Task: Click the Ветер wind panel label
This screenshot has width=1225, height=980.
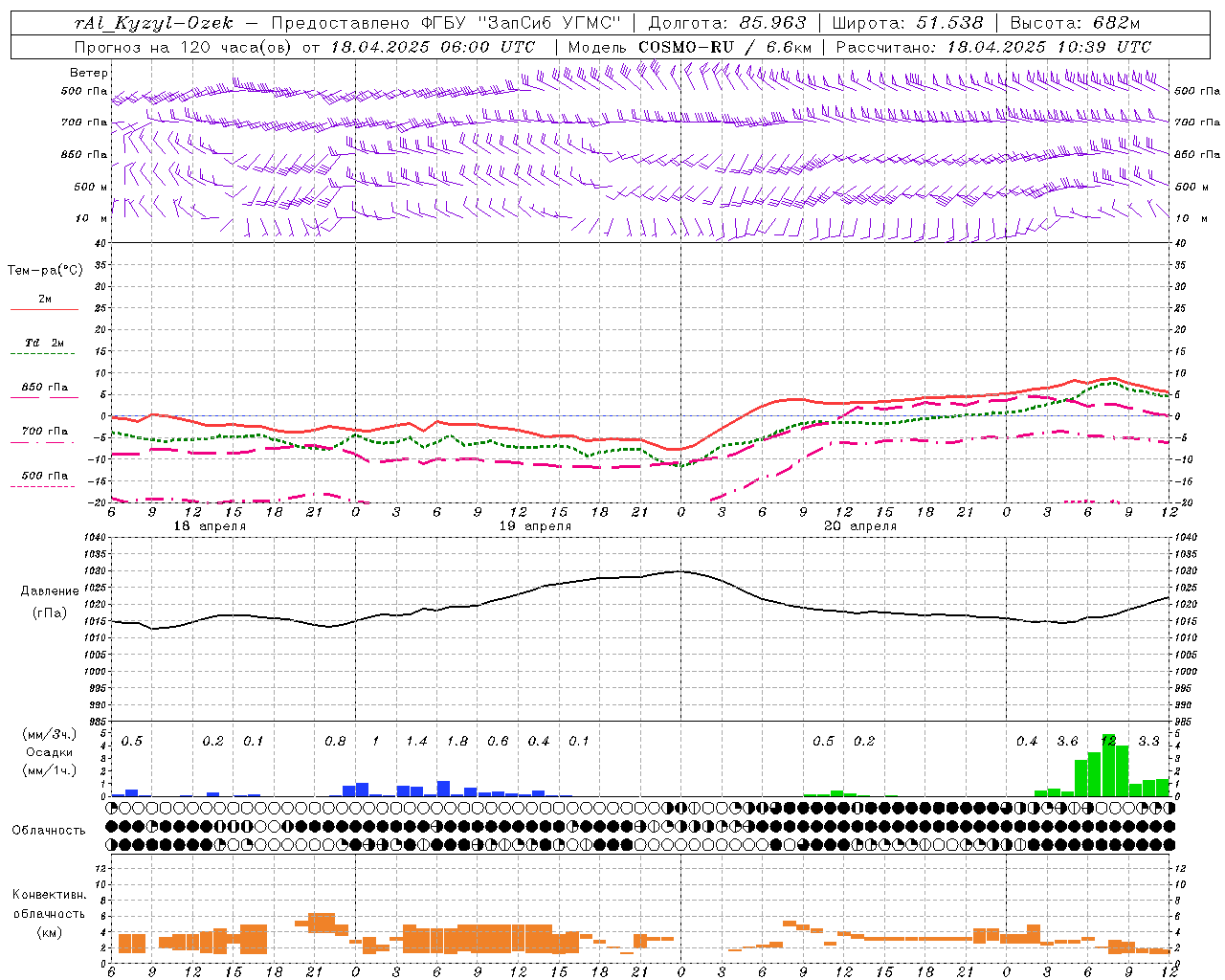Action: point(89,73)
